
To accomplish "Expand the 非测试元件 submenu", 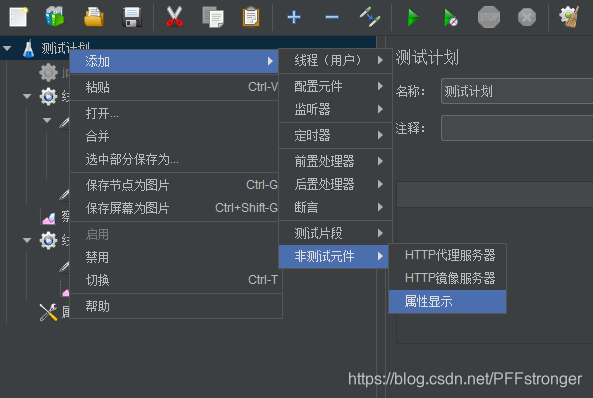I will coord(334,257).
